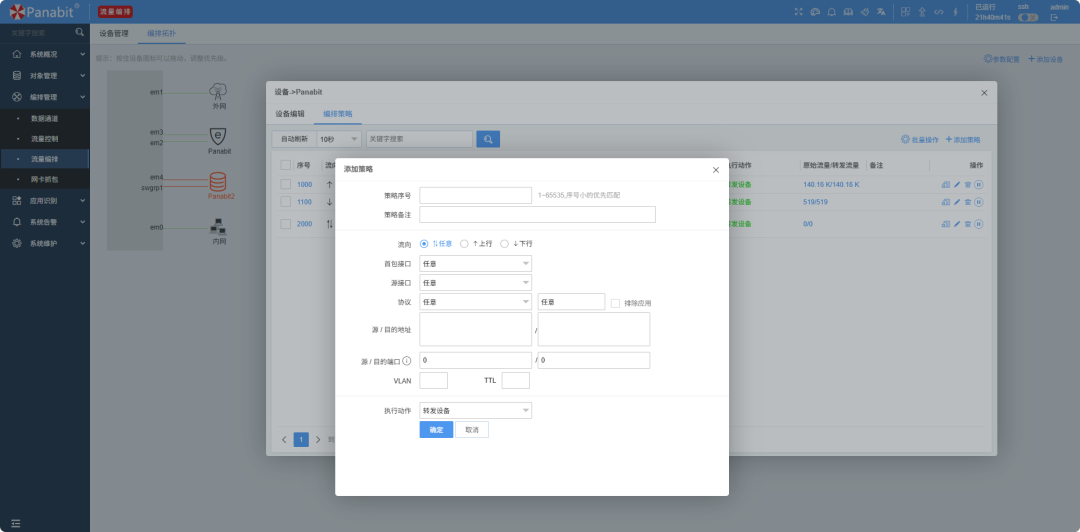Click the lightning bolt icon
The height and width of the screenshot is (532, 1080).
coord(955,12)
